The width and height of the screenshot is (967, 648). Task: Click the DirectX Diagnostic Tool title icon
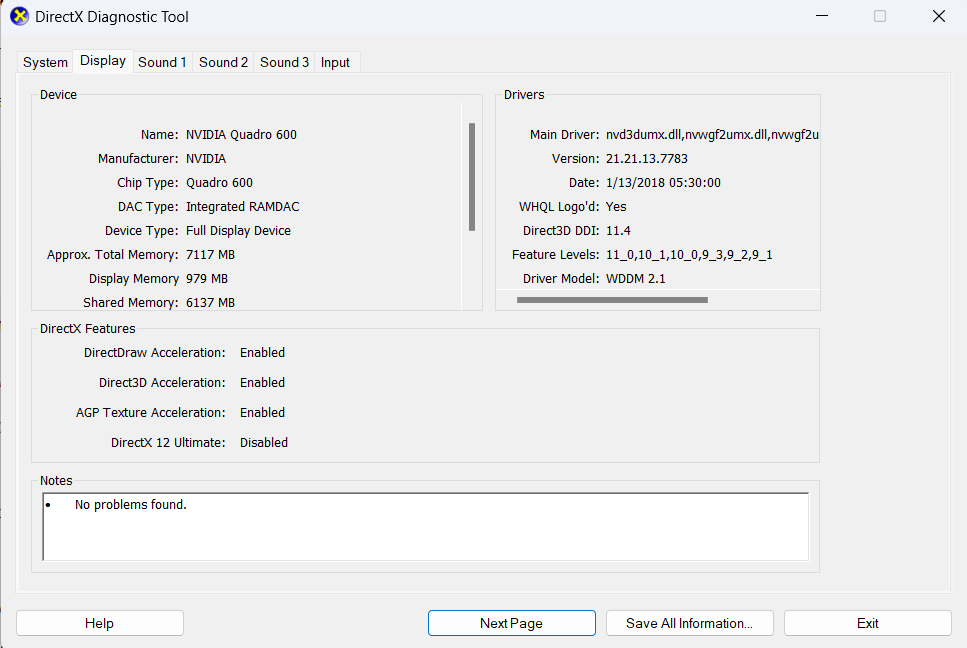[20, 16]
